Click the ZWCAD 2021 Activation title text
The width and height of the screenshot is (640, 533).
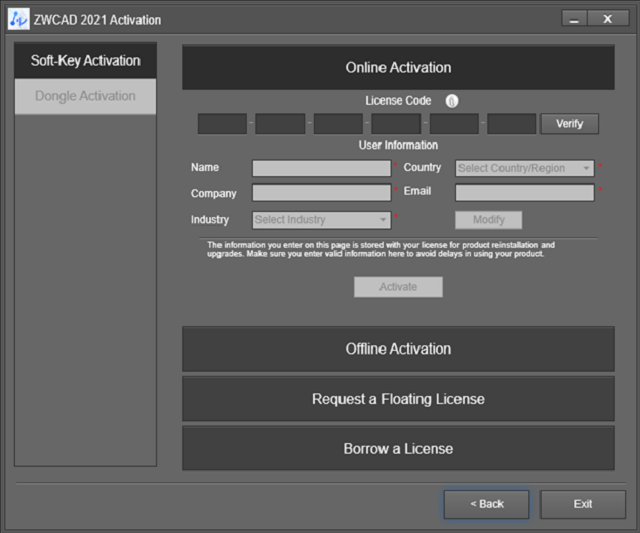pos(97,20)
